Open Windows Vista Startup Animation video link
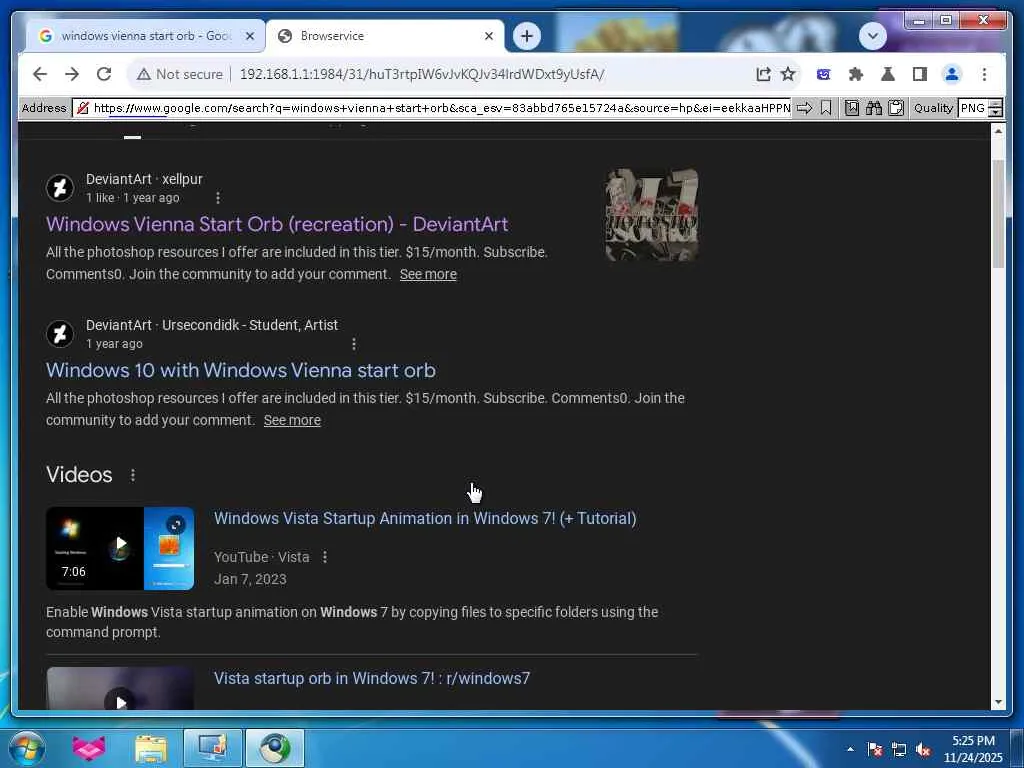1024x768 pixels. tap(425, 519)
